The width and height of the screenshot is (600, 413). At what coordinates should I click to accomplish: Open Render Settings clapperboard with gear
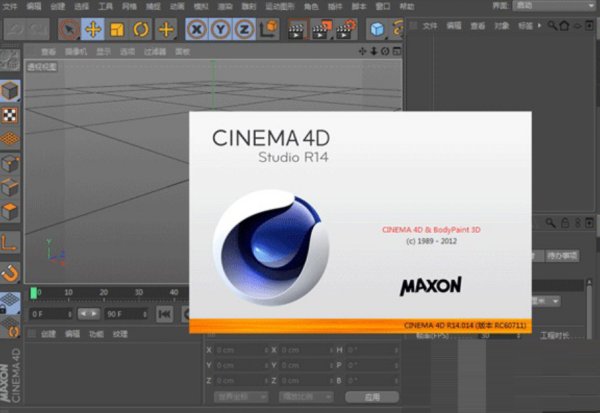point(346,29)
